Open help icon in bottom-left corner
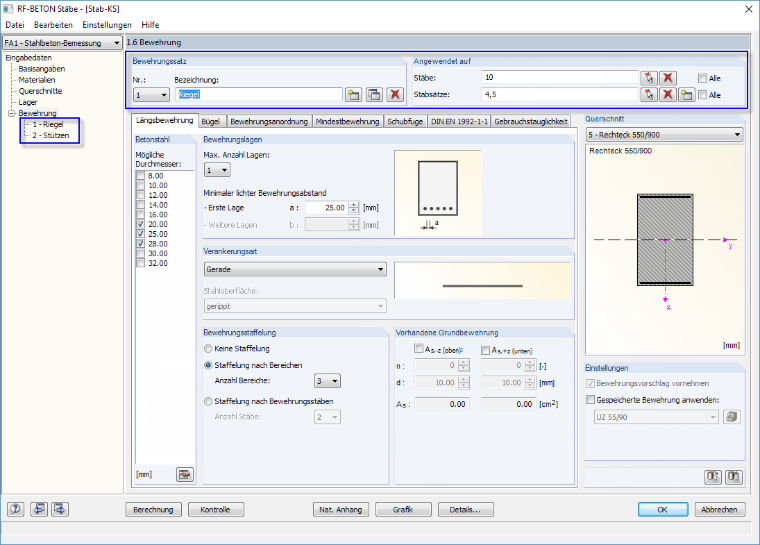 click(x=16, y=509)
